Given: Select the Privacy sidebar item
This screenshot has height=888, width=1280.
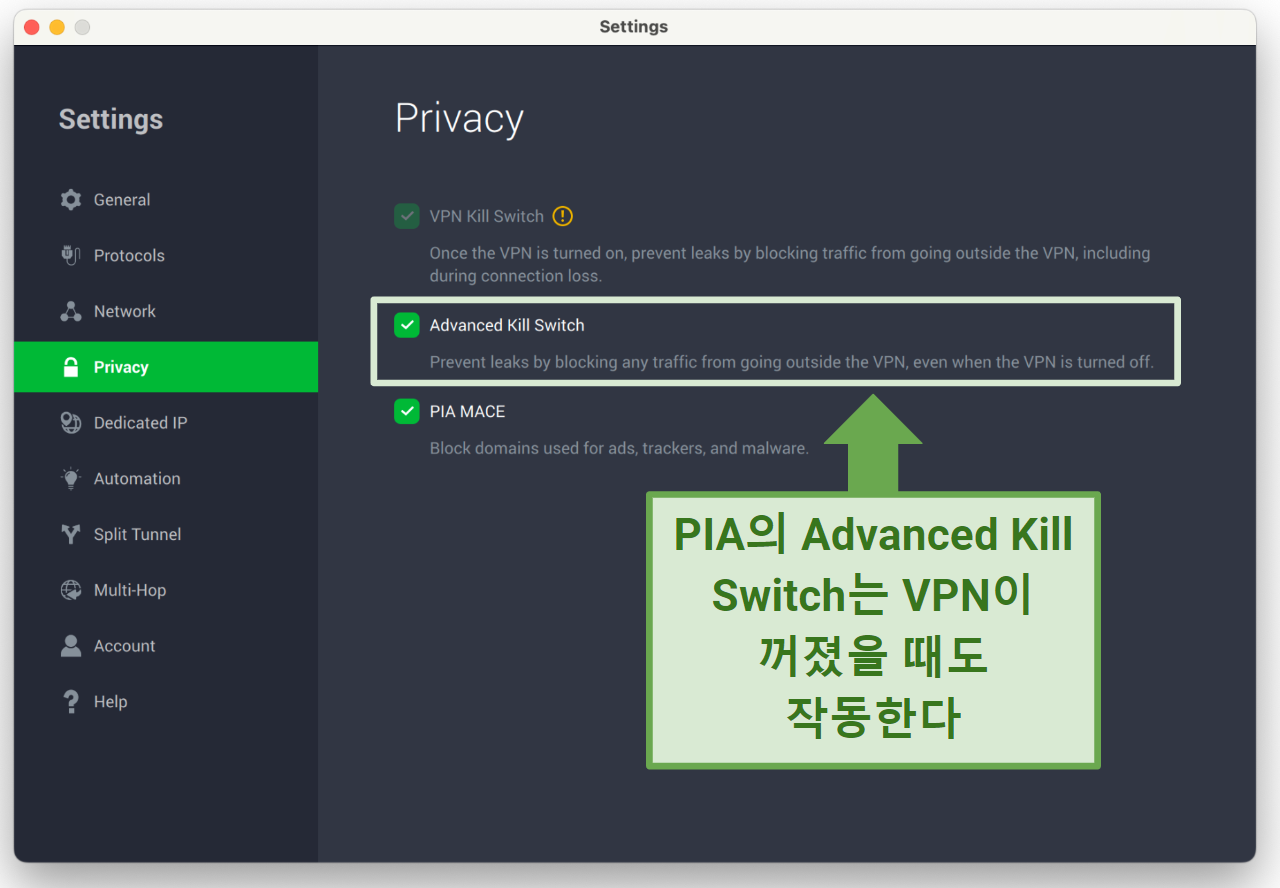Looking at the screenshot, I should [166, 367].
